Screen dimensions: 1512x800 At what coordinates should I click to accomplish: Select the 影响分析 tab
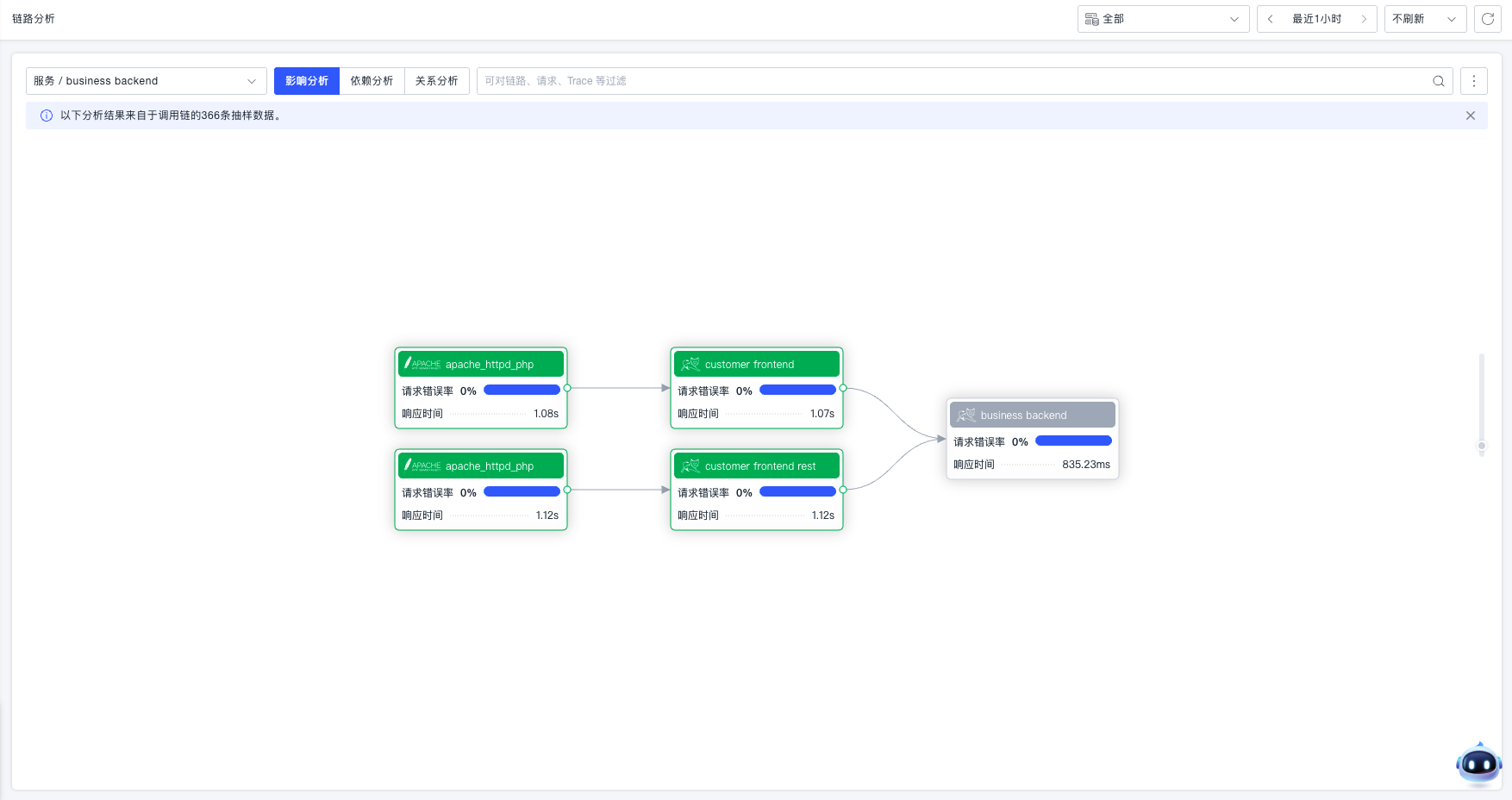[x=306, y=80]
